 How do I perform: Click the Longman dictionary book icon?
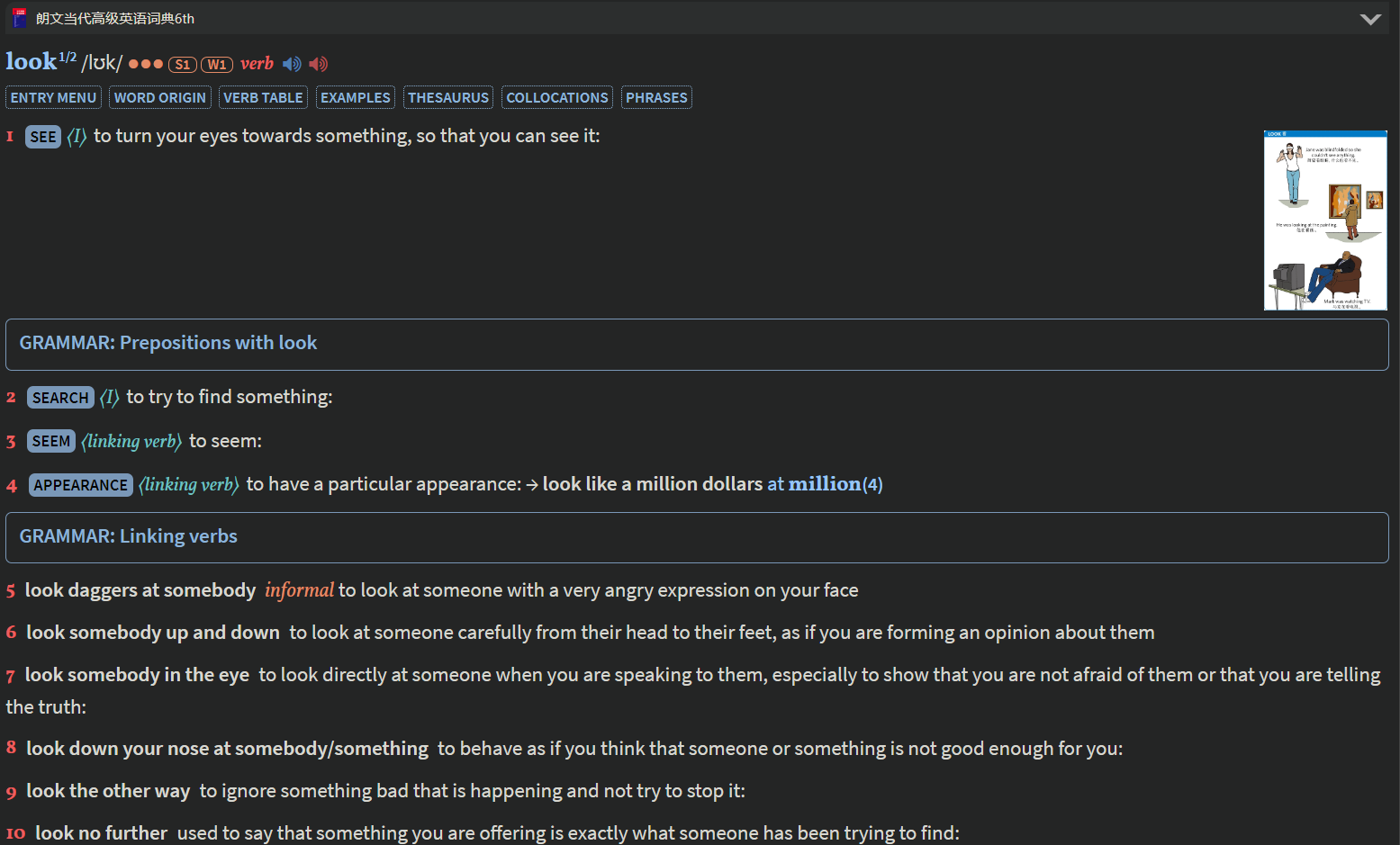pos(19,18)
